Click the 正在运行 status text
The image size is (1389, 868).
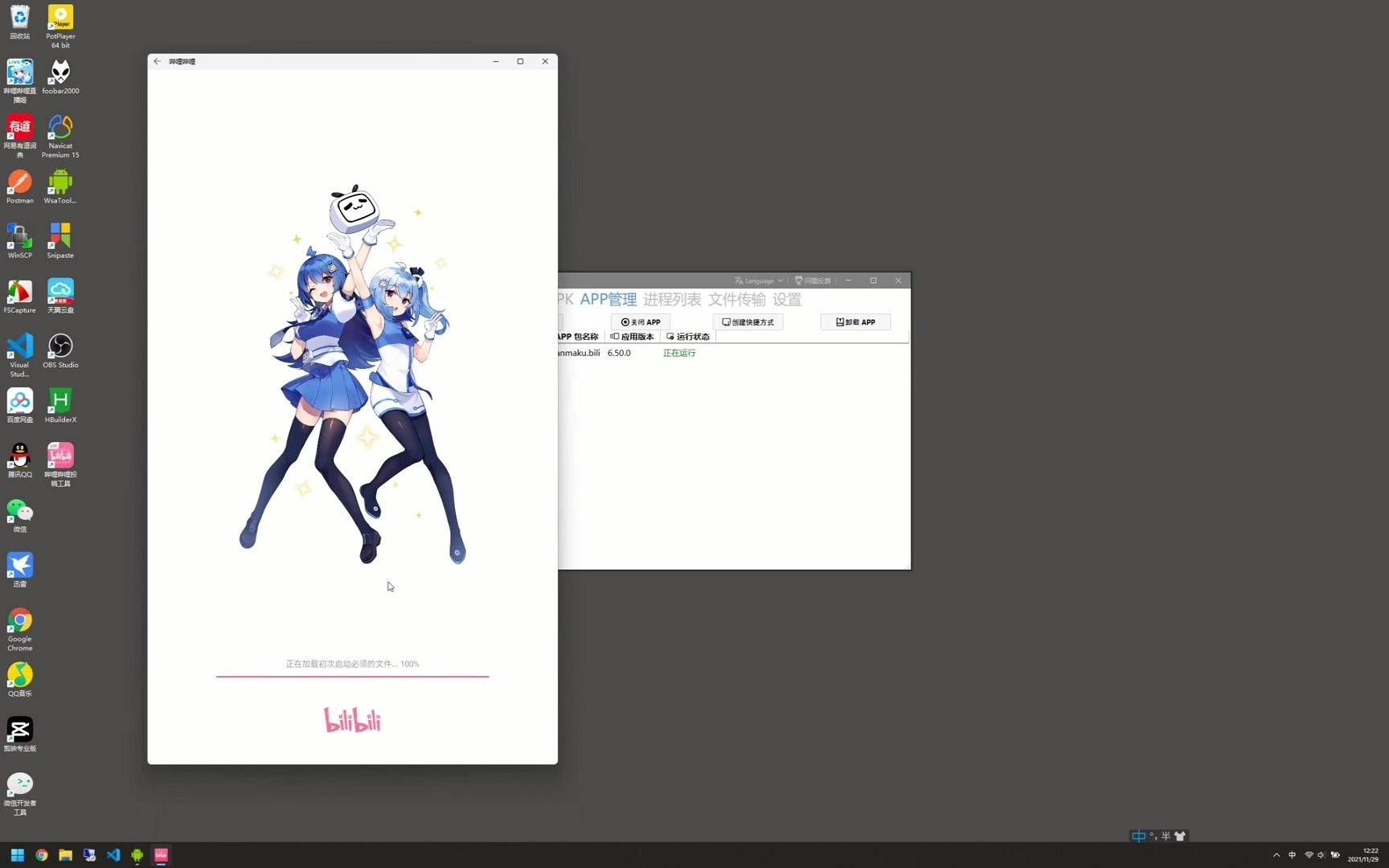coord(679,353)
